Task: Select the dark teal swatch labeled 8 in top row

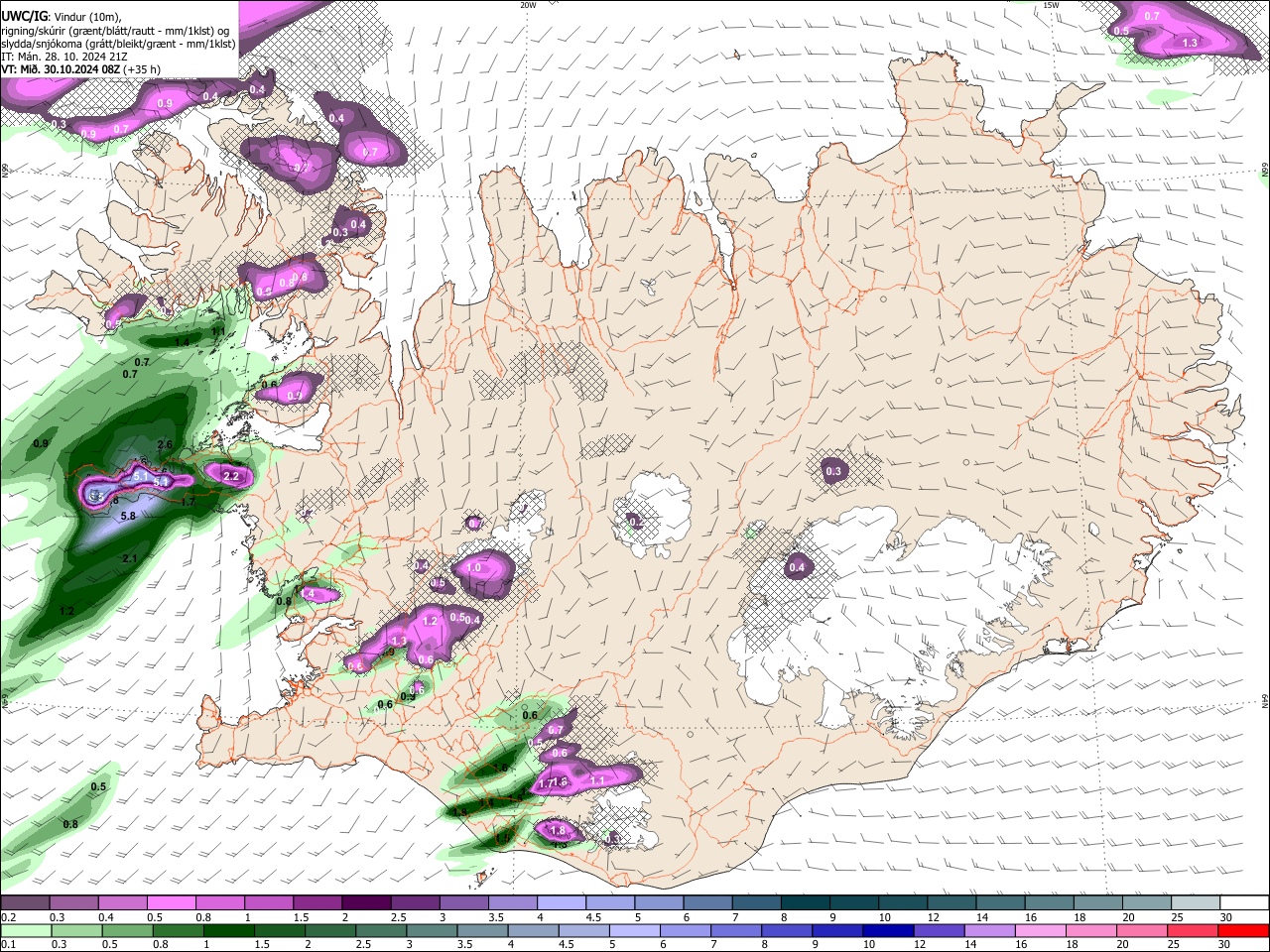Action: coord(806,903)
